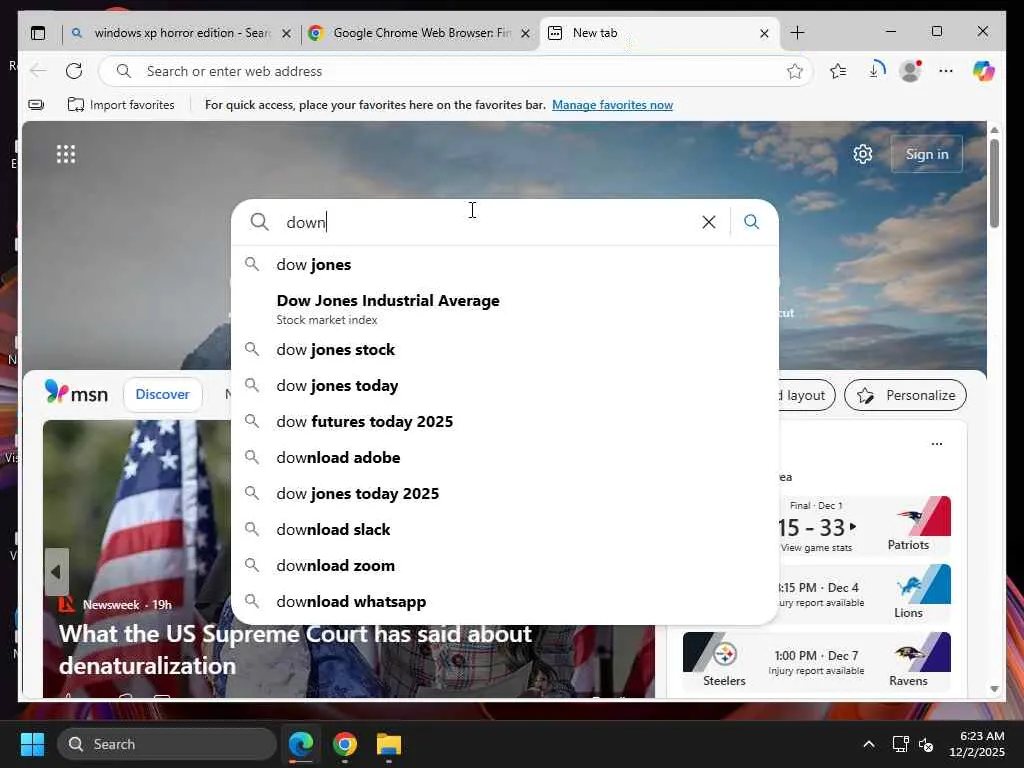Select Dow Jones Industrial Average suggestion

coord(505,309)
